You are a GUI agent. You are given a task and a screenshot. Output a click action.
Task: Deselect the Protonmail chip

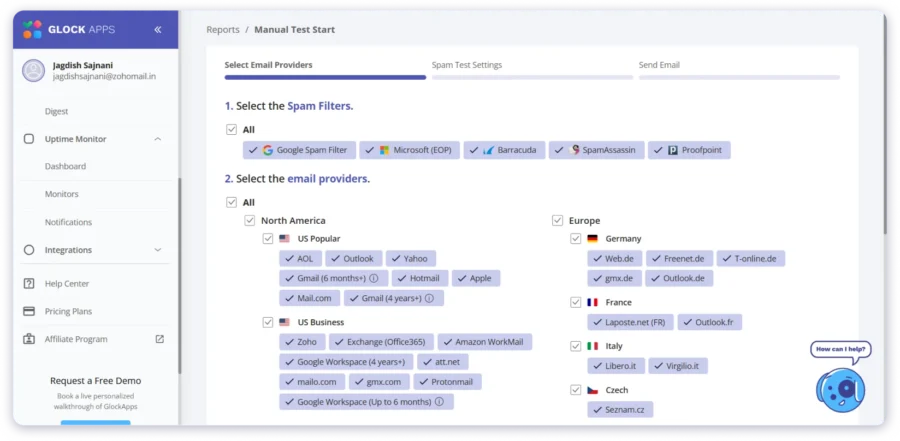click(x=448, y=382)
